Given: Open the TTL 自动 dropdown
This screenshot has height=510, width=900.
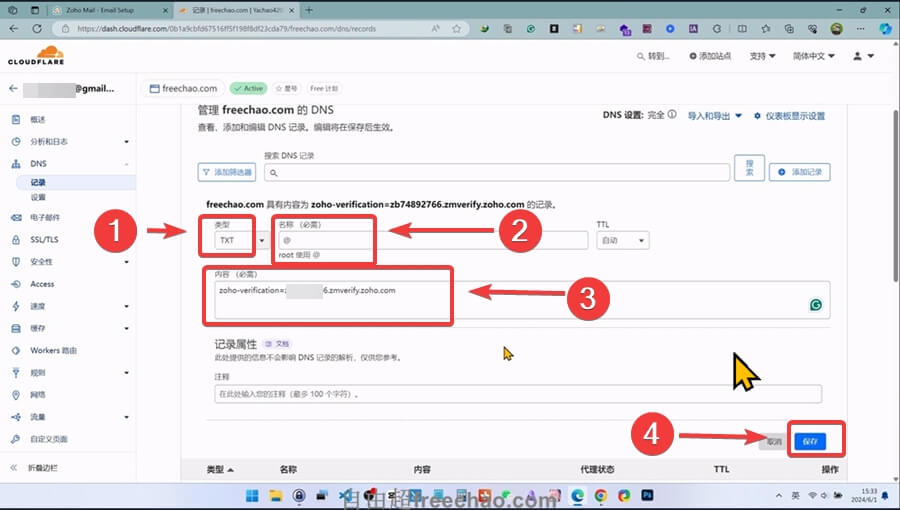Looking at the screenshot, I should pos(623,240).
